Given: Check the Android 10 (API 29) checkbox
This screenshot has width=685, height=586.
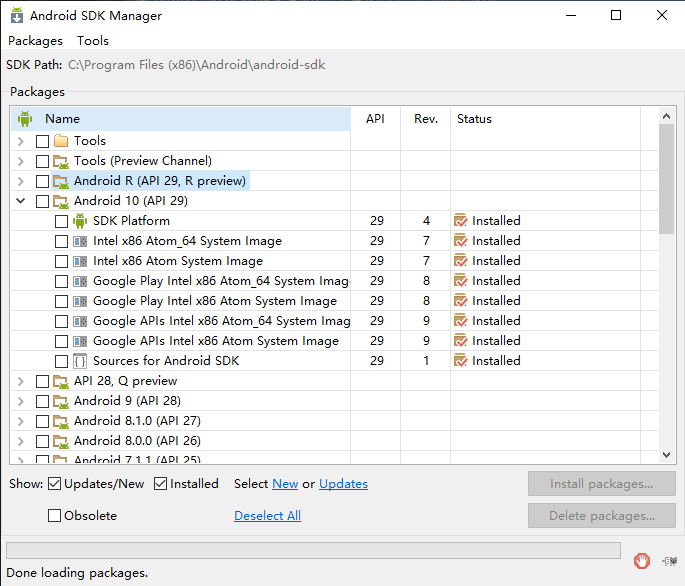Looking at the screenshot, I should click(x=42, y=201).
